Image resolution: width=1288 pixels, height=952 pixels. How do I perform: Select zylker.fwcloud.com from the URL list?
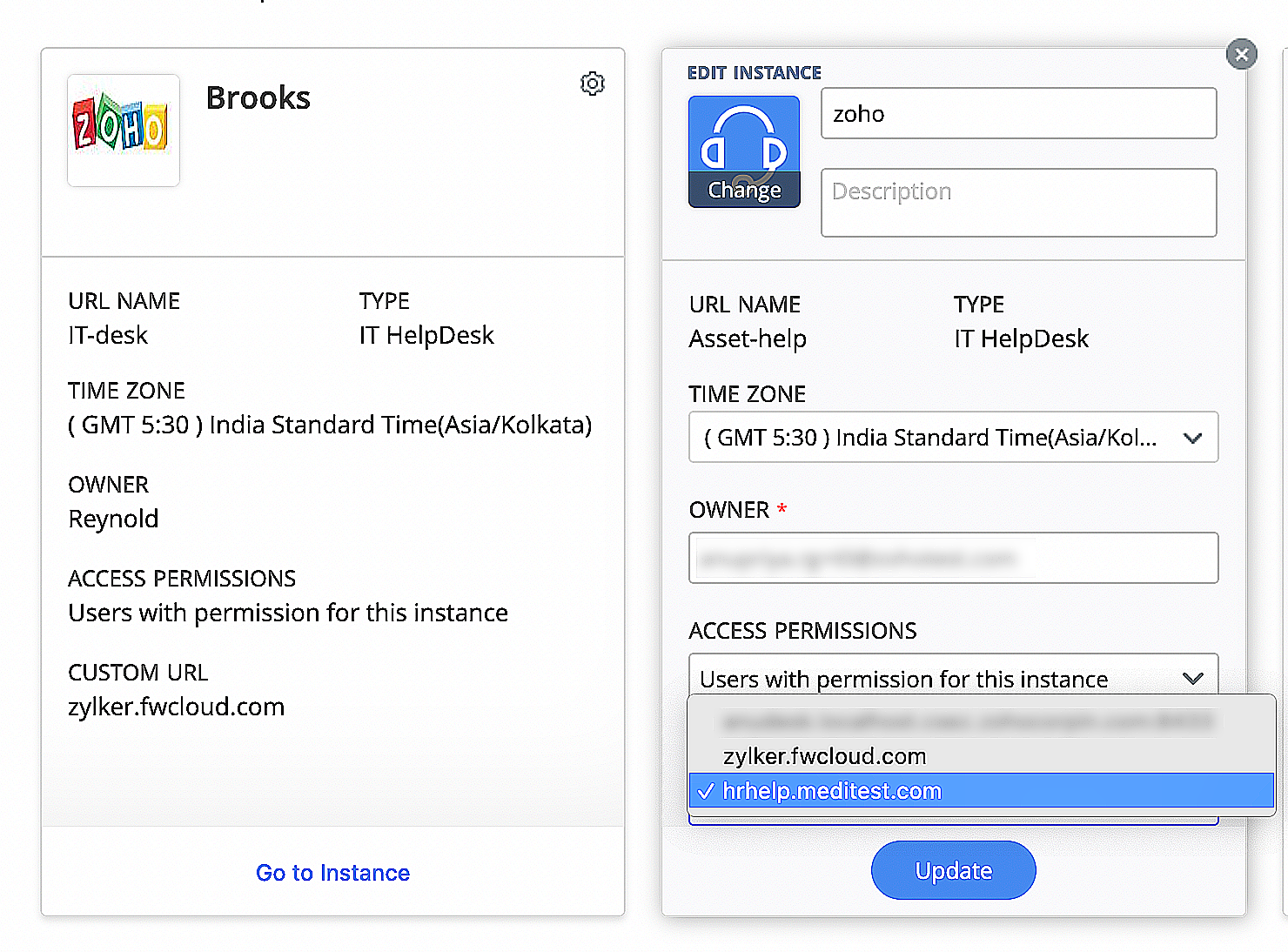(823, 755)
